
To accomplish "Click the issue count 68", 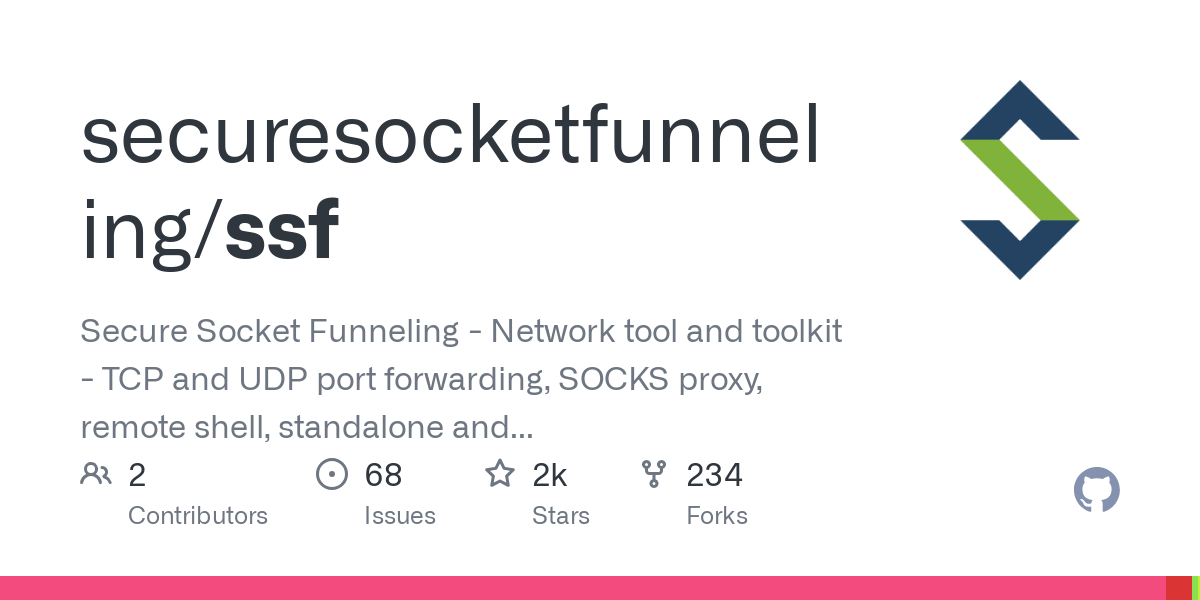I will click(x=383, y=475).
